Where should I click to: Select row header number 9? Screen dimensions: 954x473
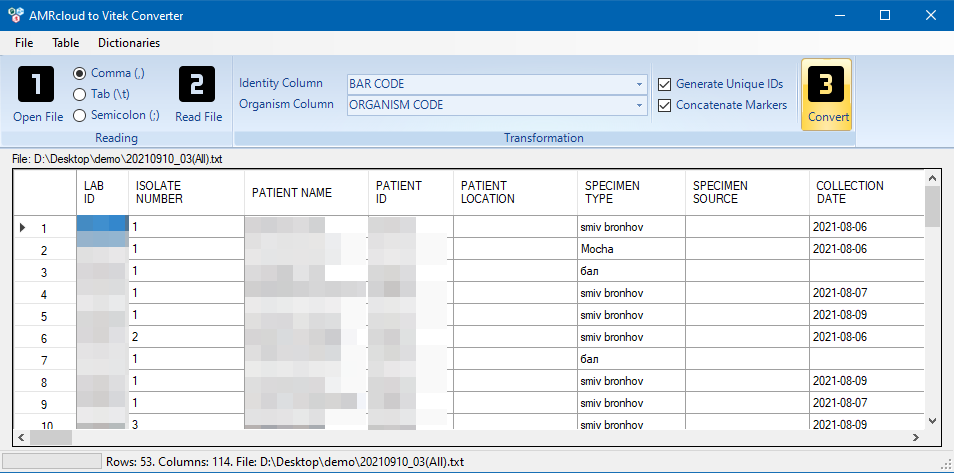45,403
